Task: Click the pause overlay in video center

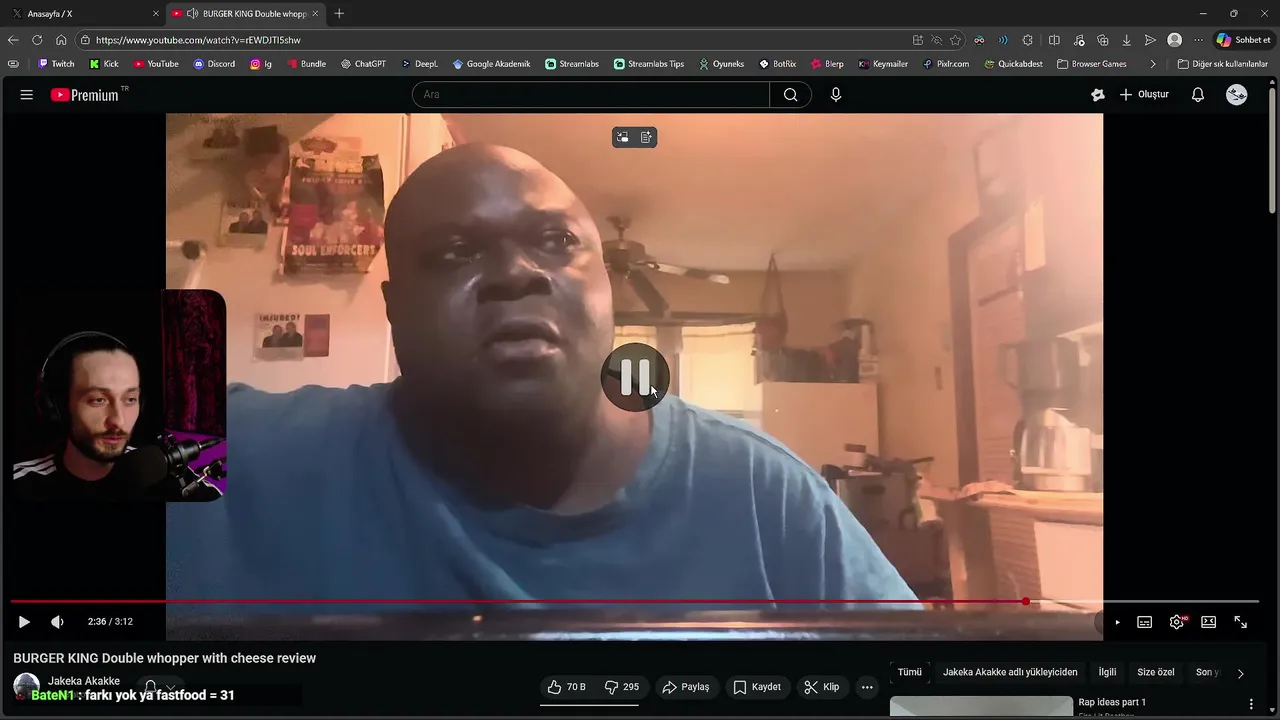Action: tap(635, 377)
